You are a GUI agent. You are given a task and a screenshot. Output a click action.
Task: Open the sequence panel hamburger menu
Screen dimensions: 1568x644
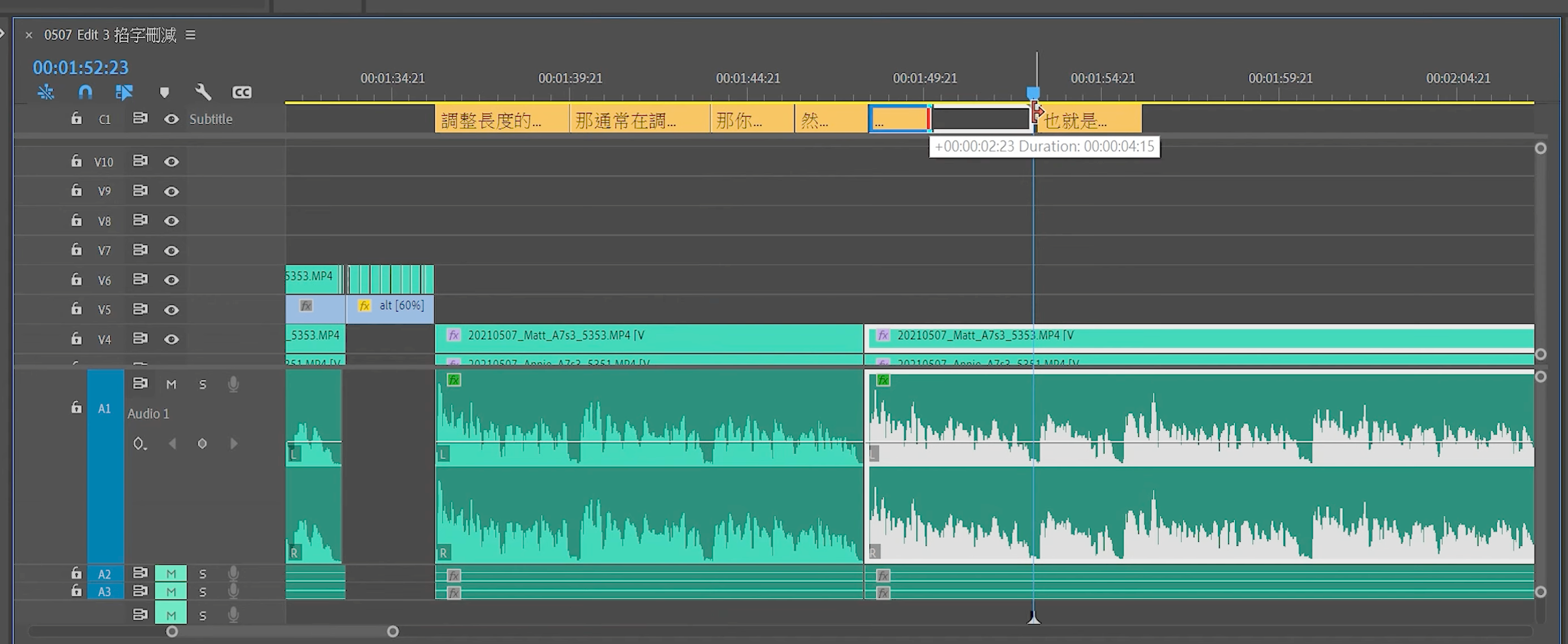190,36
